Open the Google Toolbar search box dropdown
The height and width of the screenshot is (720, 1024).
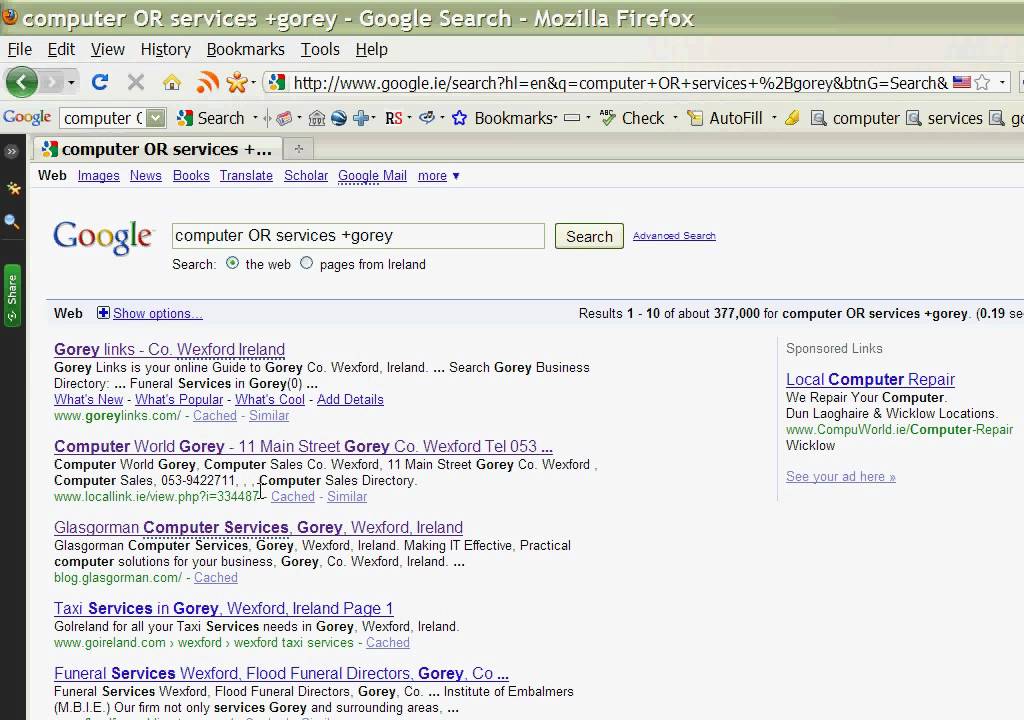(x=155, y=118)
